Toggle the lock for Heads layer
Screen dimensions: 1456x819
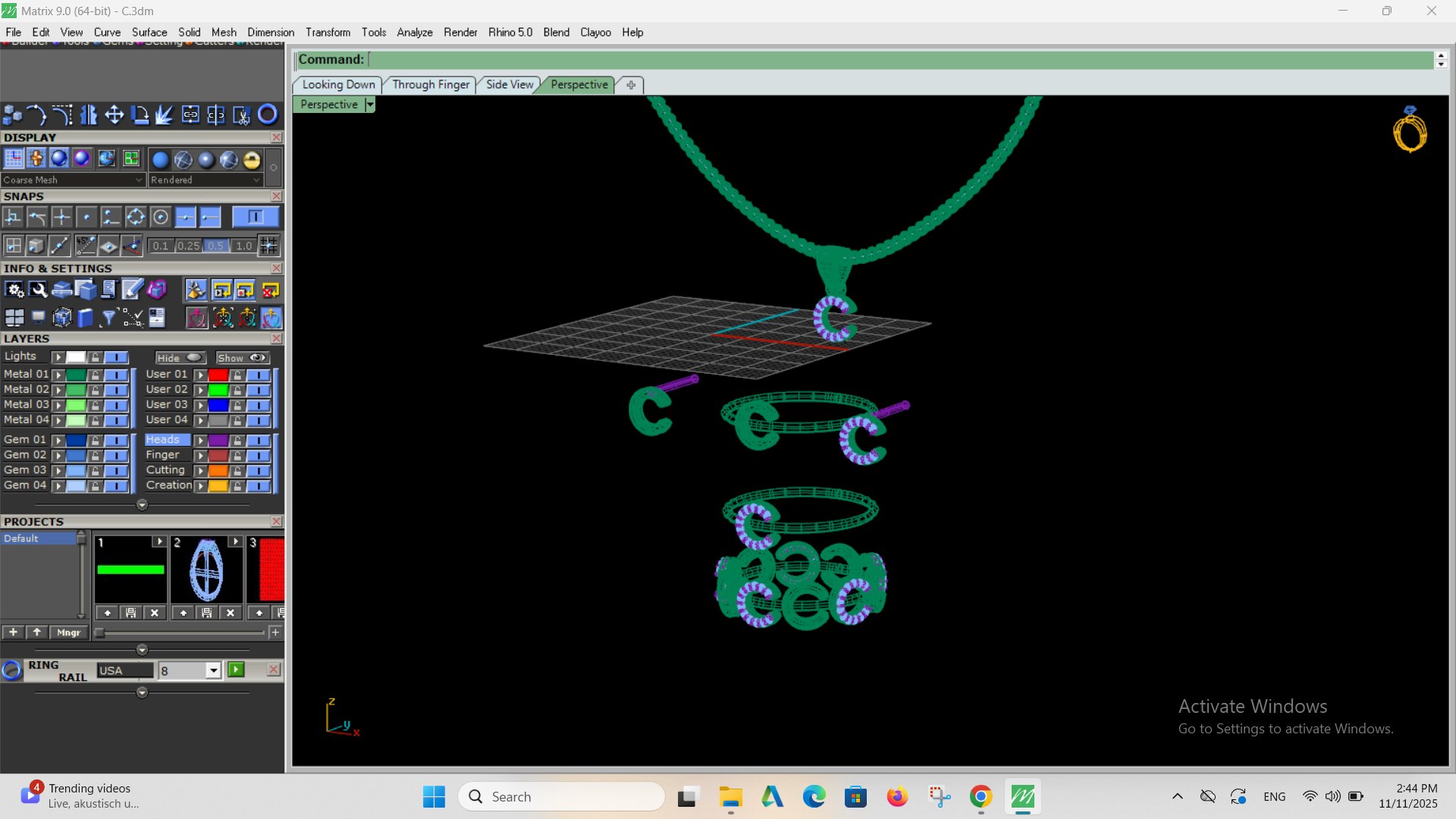tap(237, 440)
